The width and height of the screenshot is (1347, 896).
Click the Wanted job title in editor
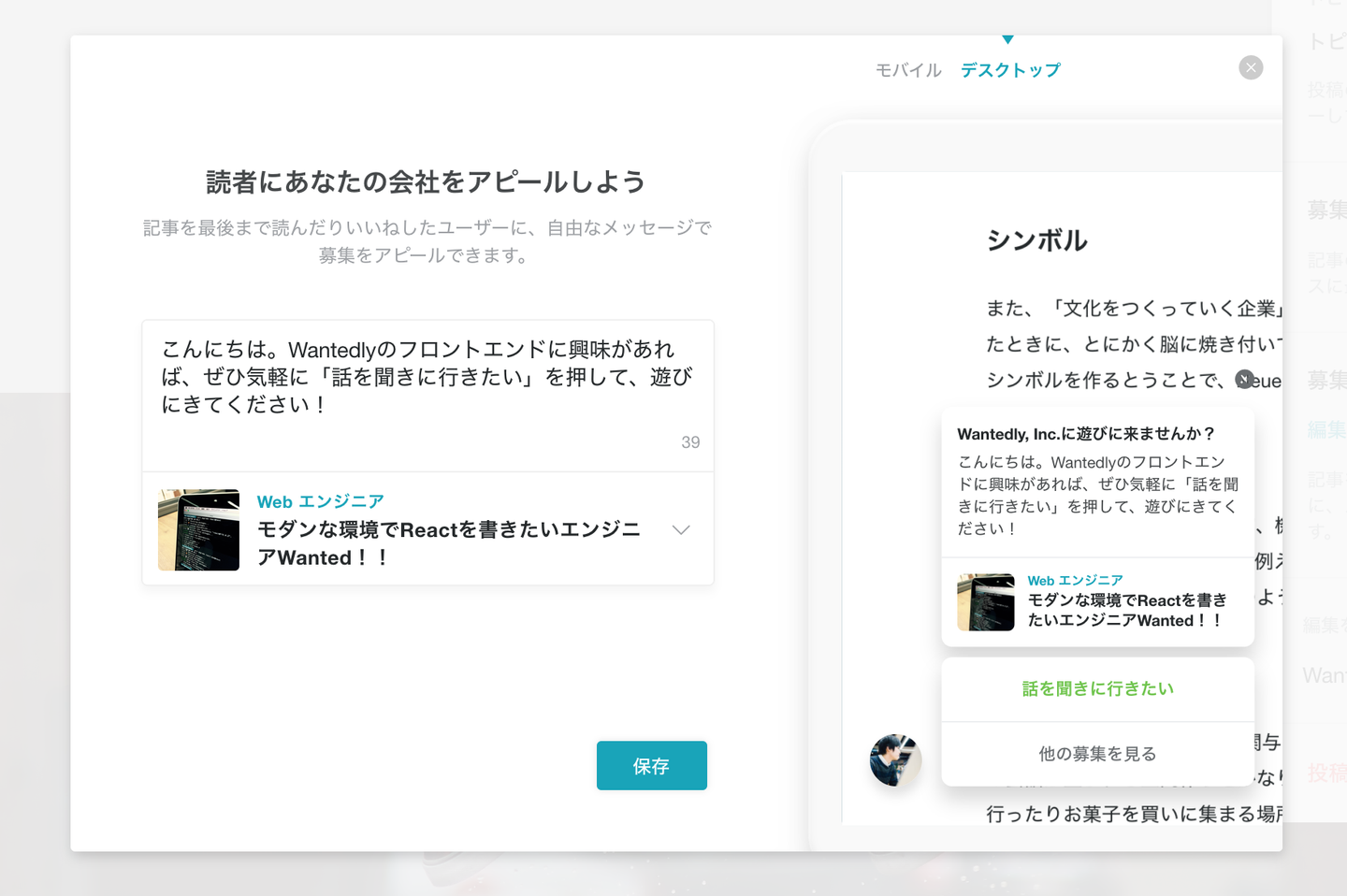tap(449, 543)
